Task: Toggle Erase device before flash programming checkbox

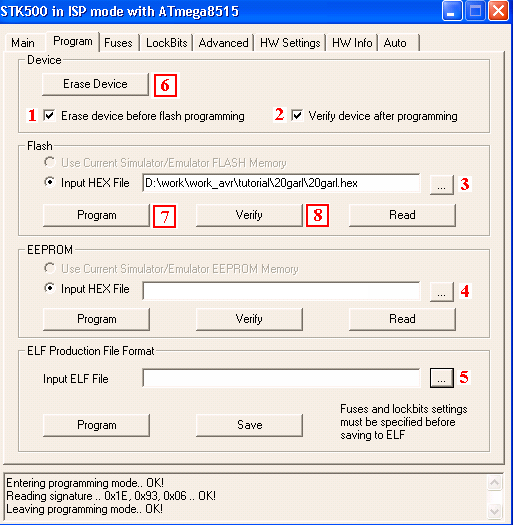Action: (49, 116)
